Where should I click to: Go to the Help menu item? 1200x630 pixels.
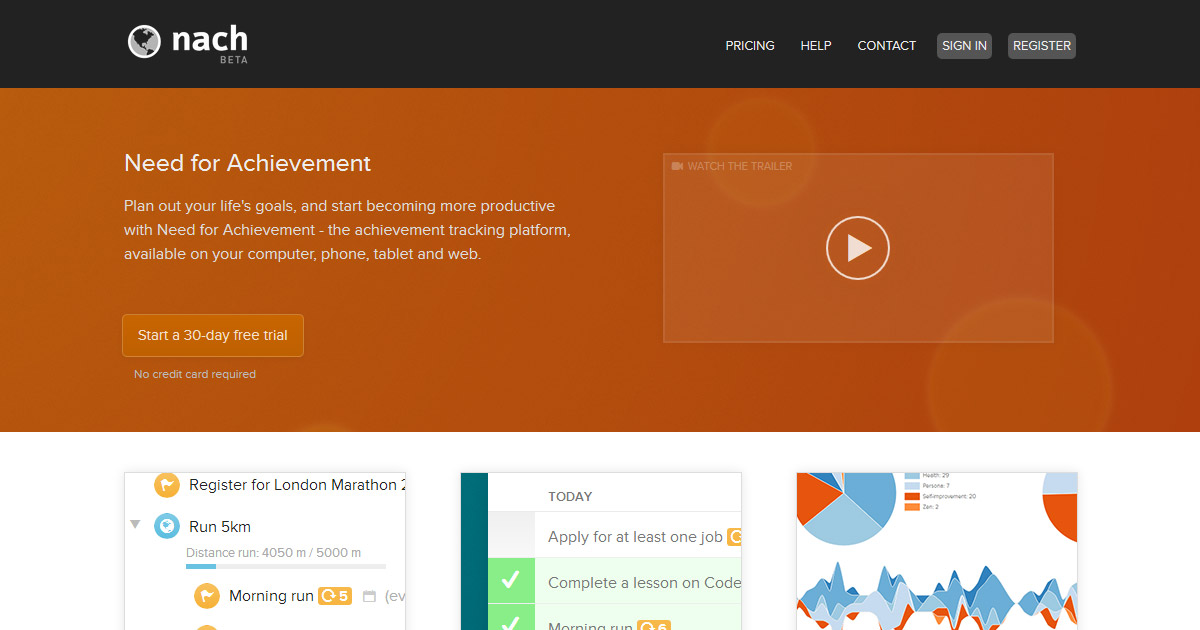point(815,46)
